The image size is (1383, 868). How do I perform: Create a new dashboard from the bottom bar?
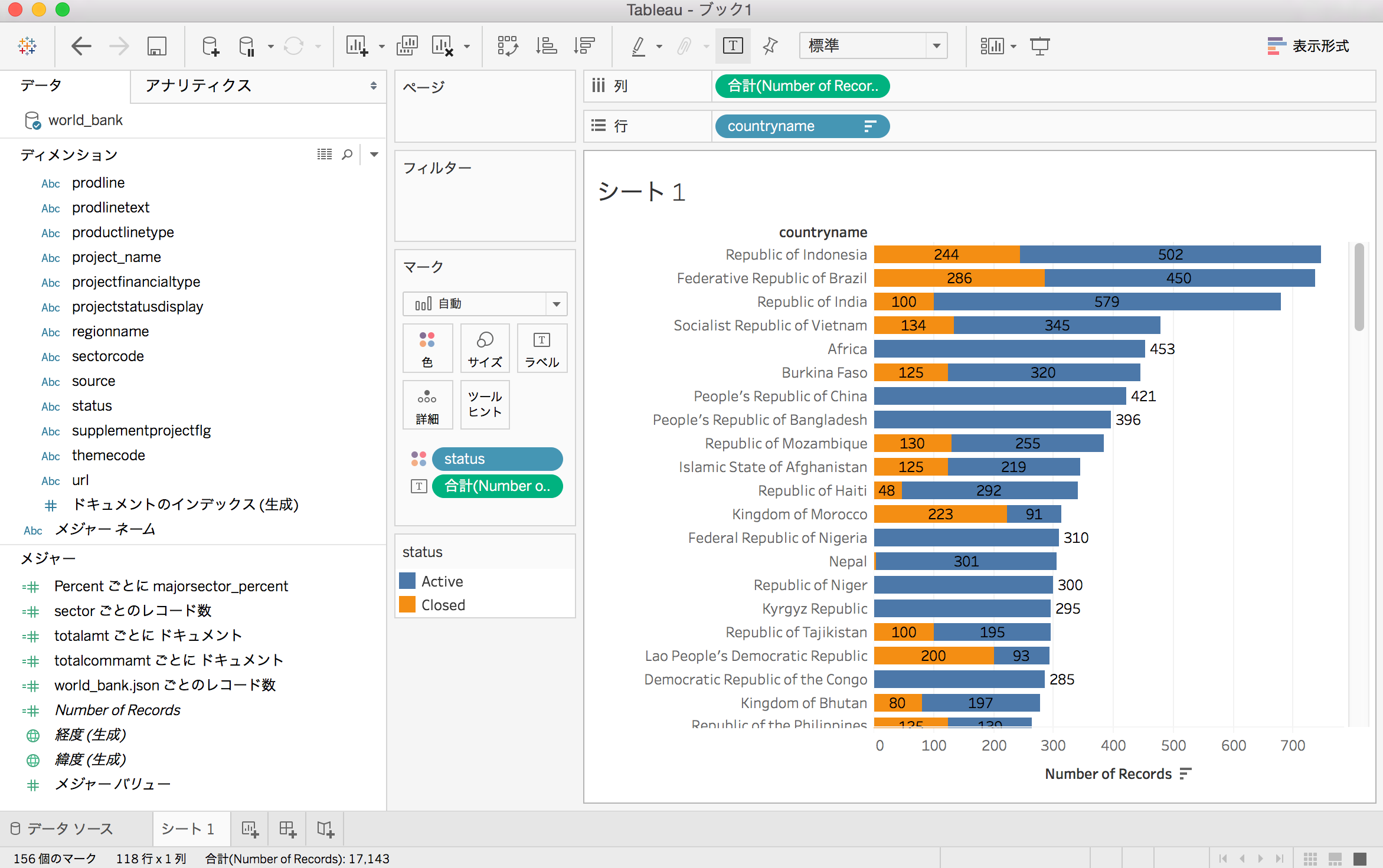(287, 828)
